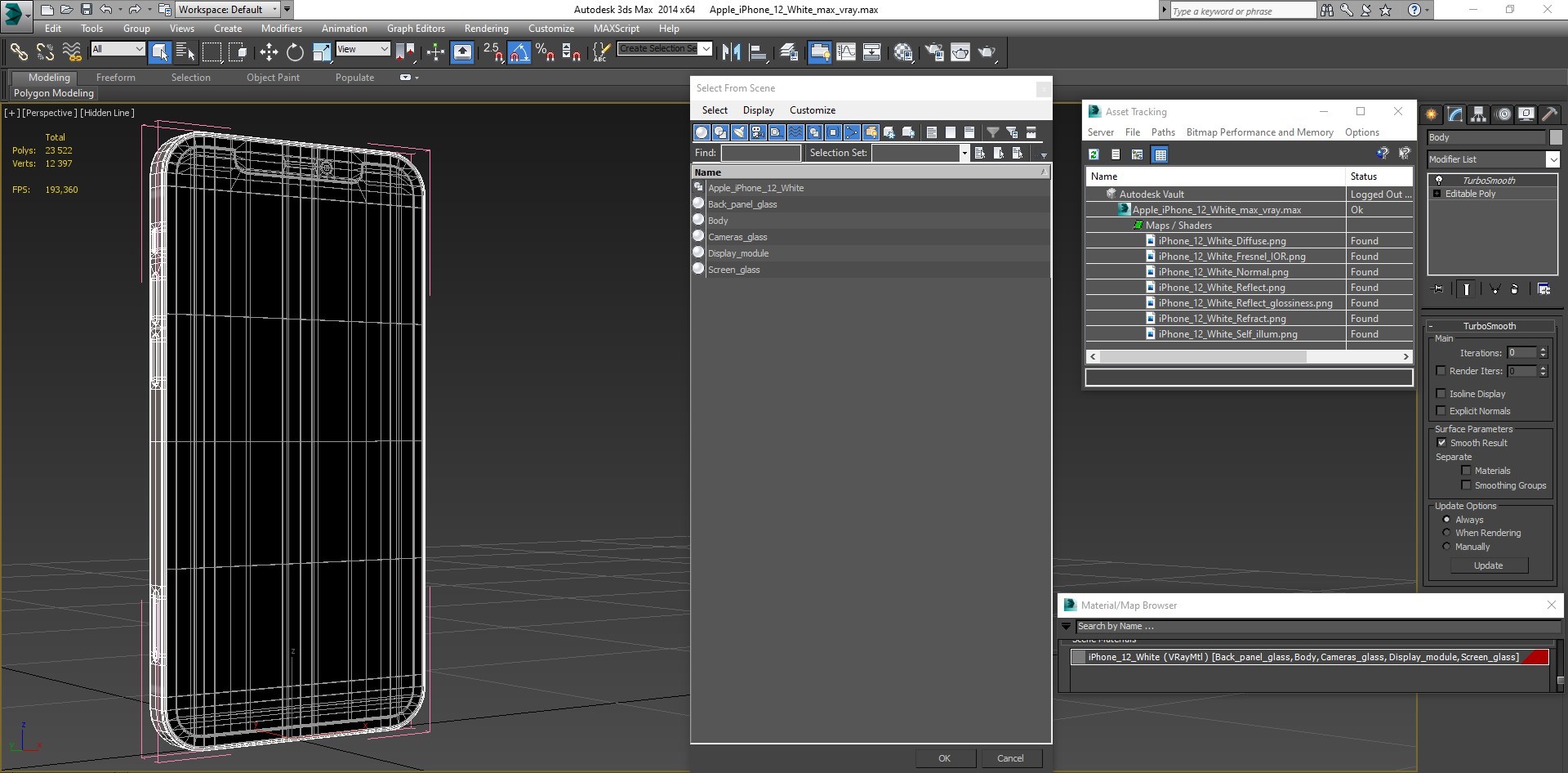Toggle Display Bone objects filter in Select From Scene
1568x773 pixels.
(852, 132)
